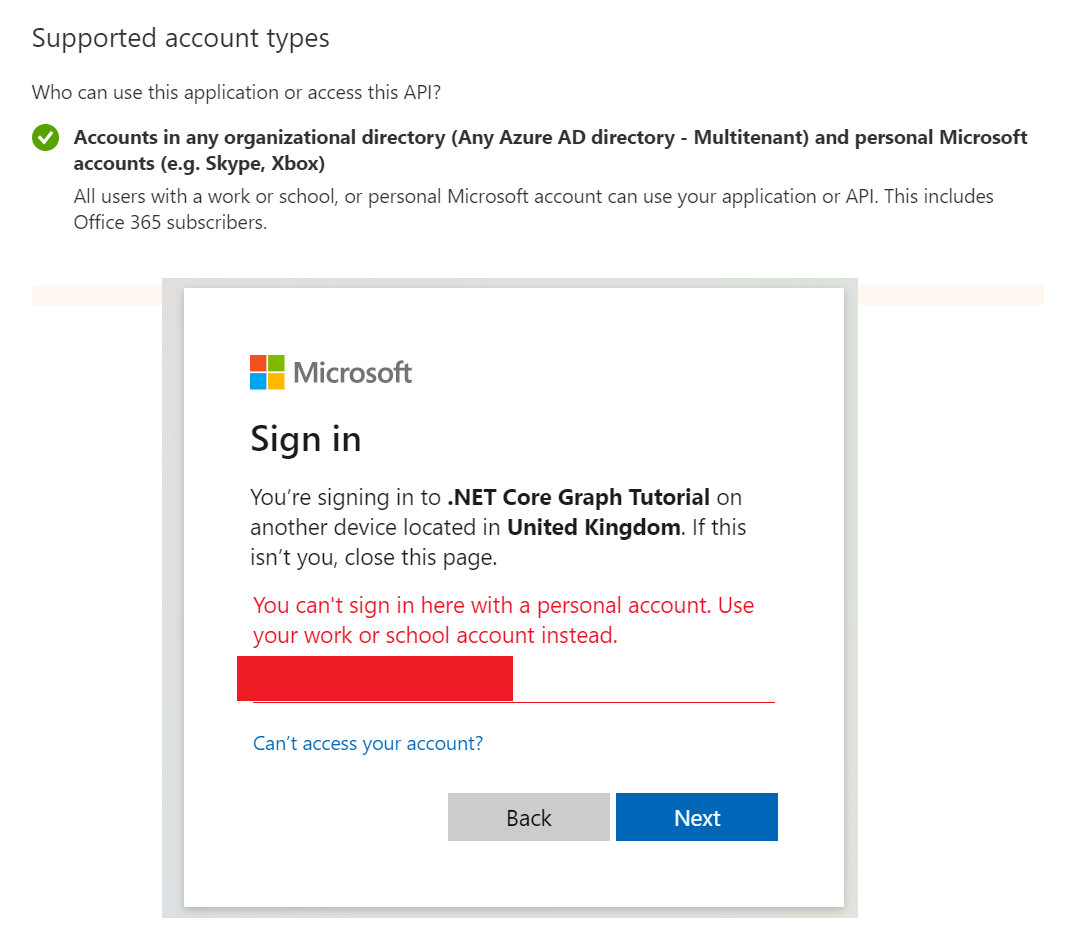Click the red personal account error message
The width and height of the screenshot is (1088, 942).
pyautogui.click(x=503, y=620)
